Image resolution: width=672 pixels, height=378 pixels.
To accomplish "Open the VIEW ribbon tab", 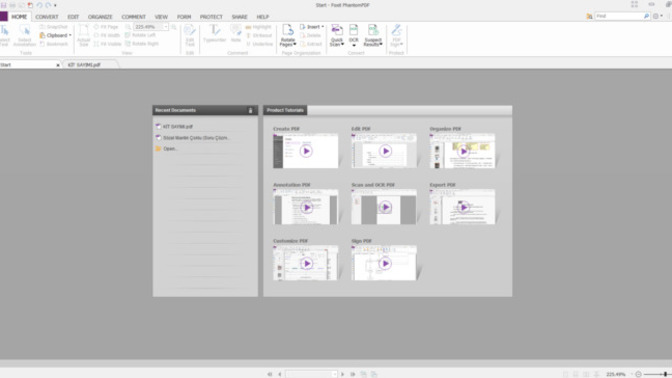I will coord(161,17).
